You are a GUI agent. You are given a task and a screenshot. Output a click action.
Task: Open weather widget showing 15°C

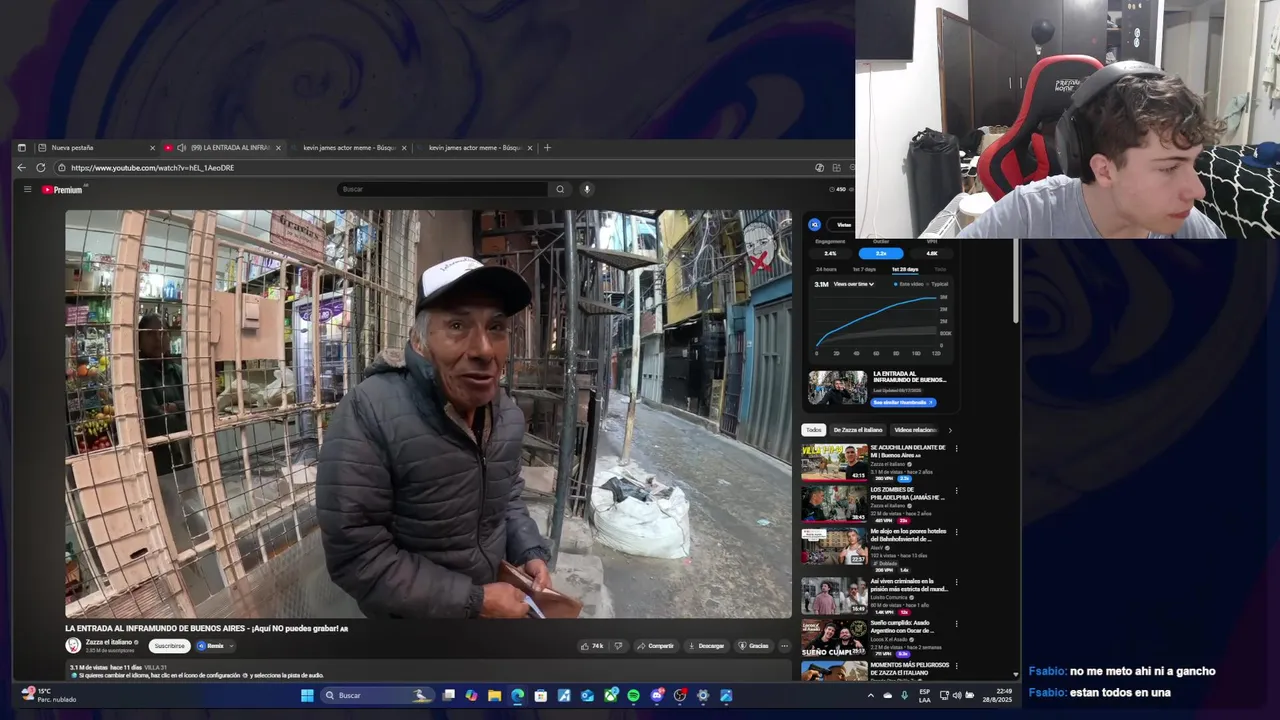tap(48, 695)
